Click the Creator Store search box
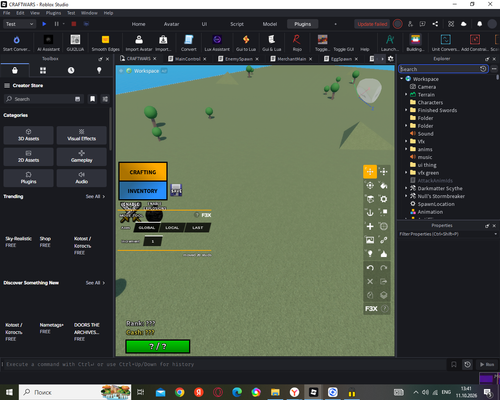The image size is (500, 400). point(43,99)
